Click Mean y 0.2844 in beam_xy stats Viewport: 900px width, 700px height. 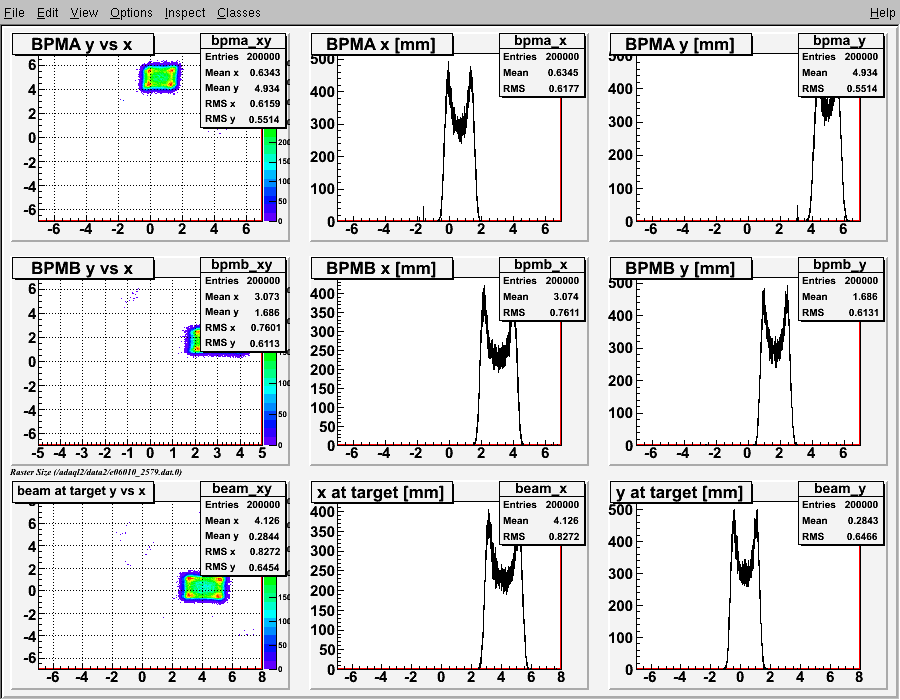click(x=243, y=536)
